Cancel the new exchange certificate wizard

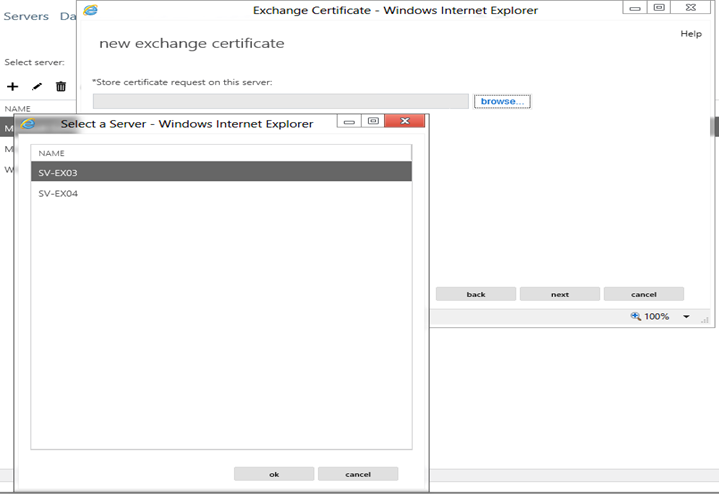[644, 294]
